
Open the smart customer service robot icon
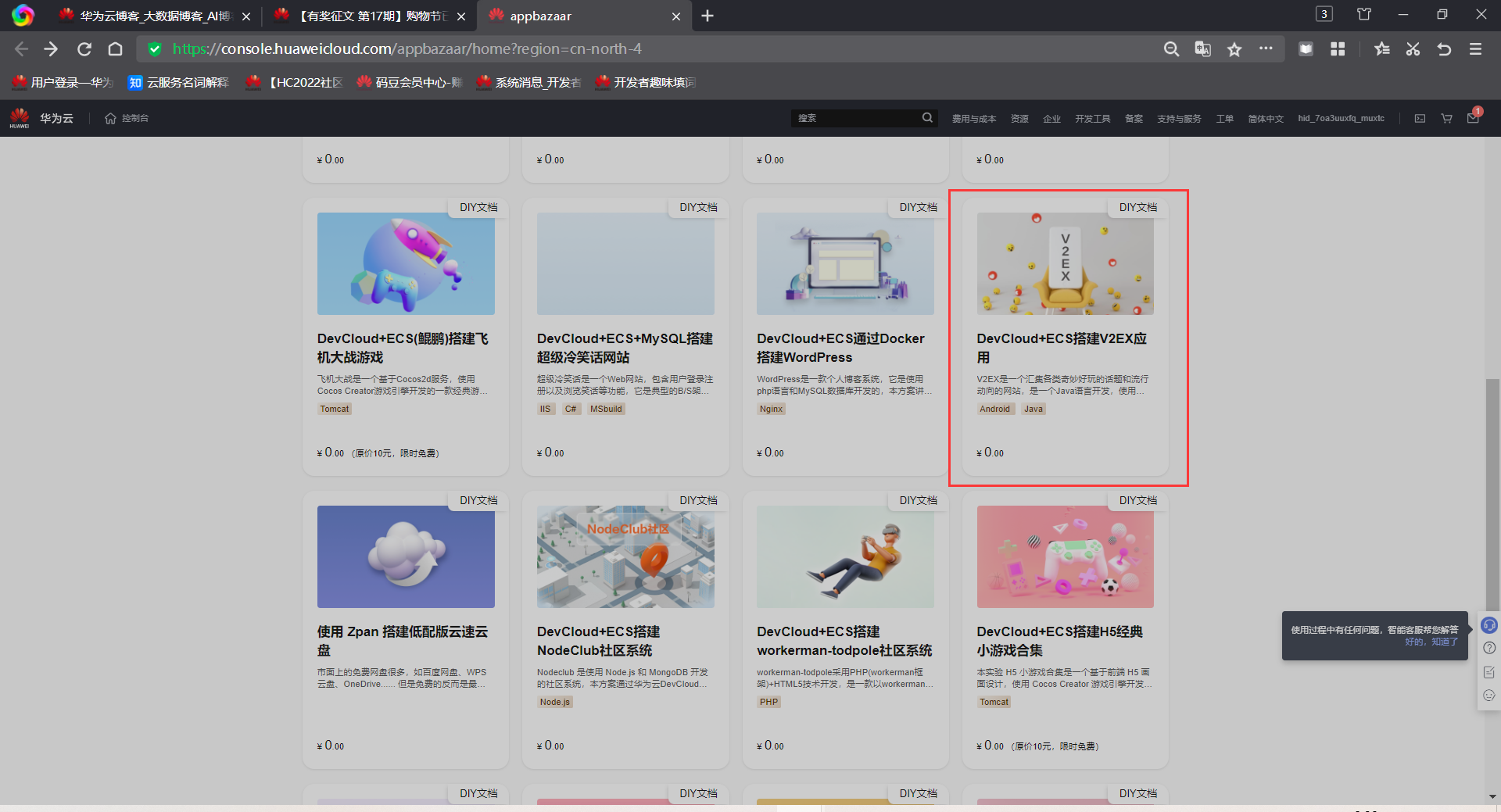pyautogui.click(x=1489, y=625)
